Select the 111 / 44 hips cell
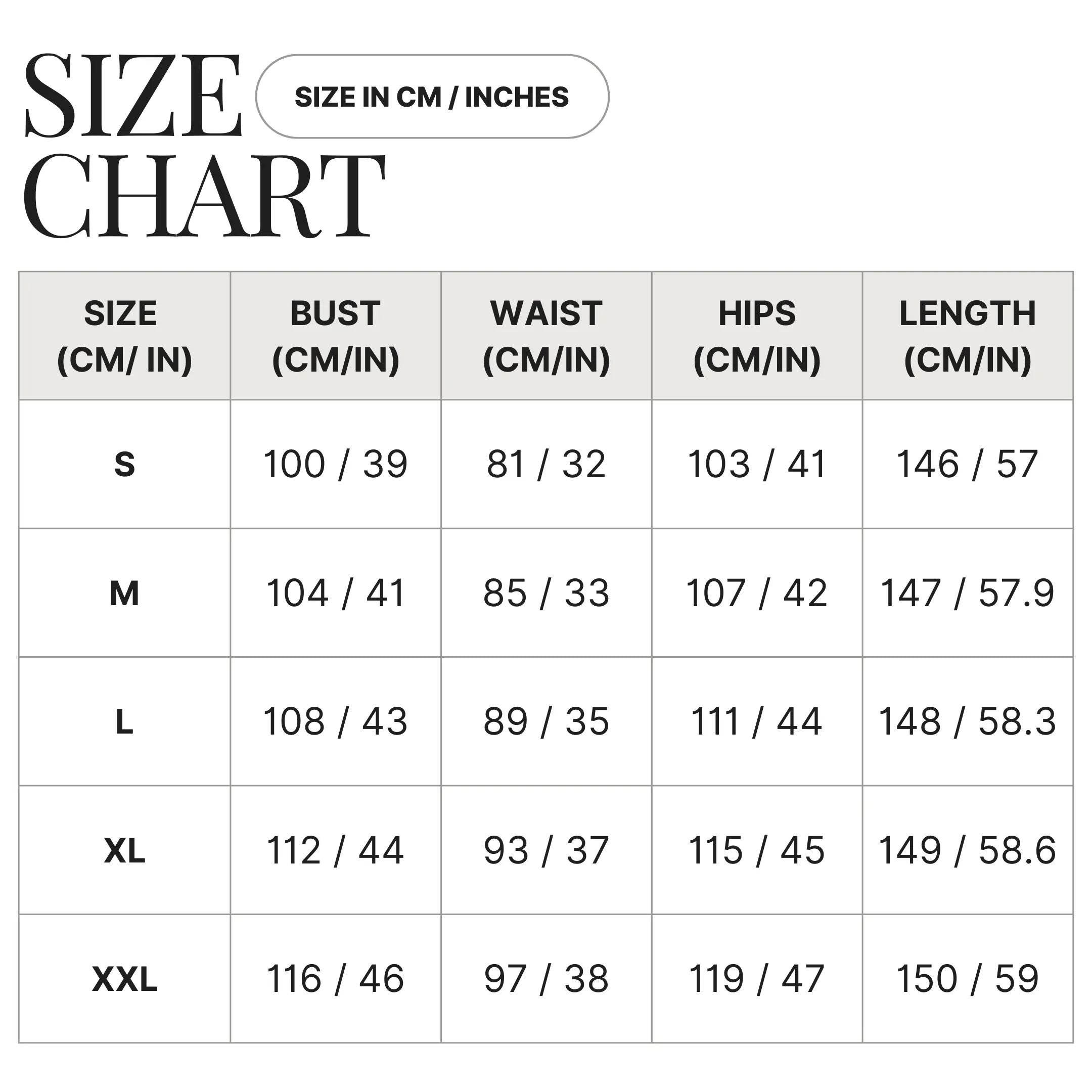Viewport: 1092px width, 1092px height. 757,722
